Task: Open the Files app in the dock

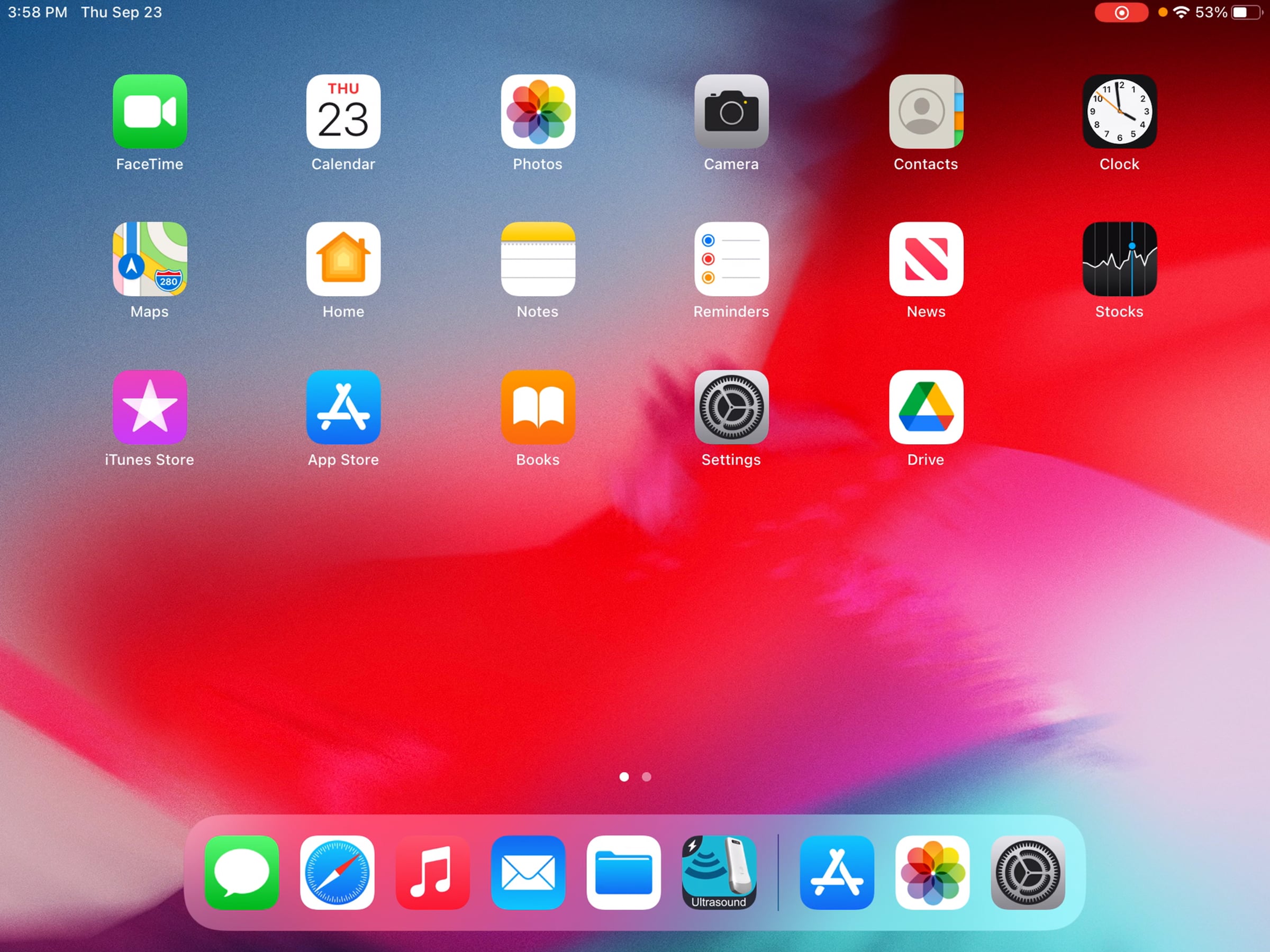Action: click(623, 872)
